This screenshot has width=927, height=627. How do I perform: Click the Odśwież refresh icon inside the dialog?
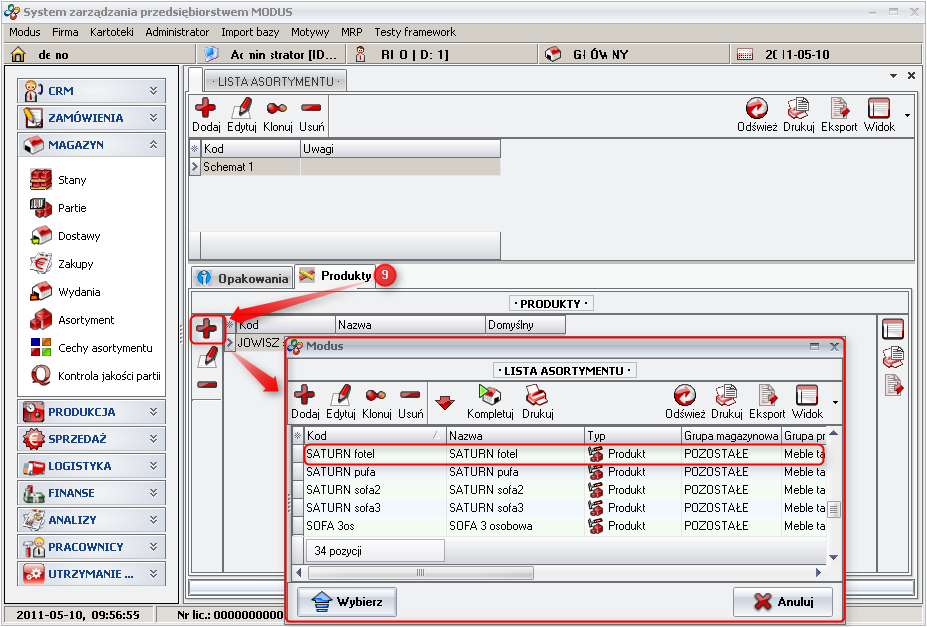pyautogui.click(x=685, y=397)
